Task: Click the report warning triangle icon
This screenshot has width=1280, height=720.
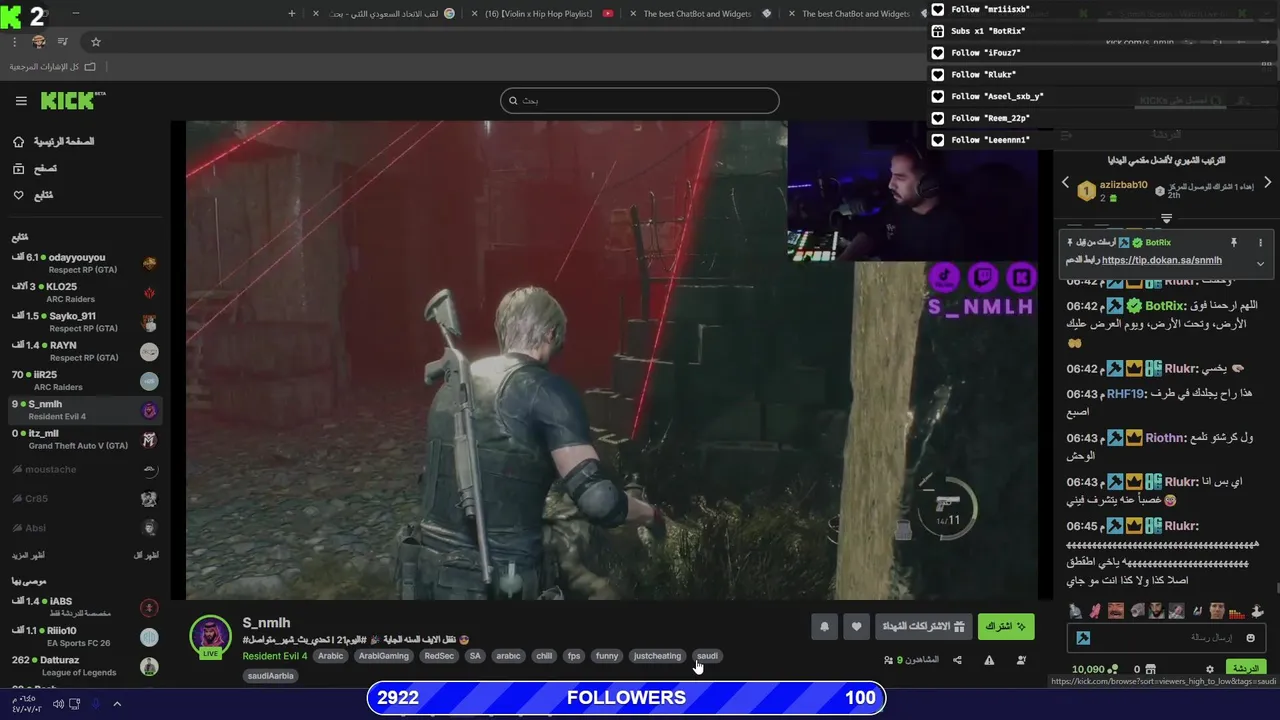Action: tap(989, 660)
